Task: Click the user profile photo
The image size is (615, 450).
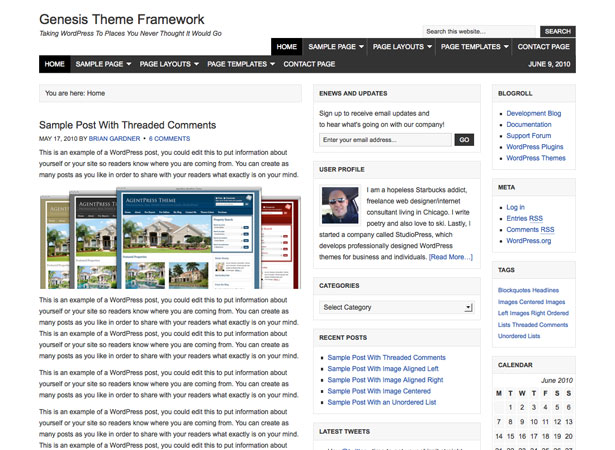Action: point(340,205)
